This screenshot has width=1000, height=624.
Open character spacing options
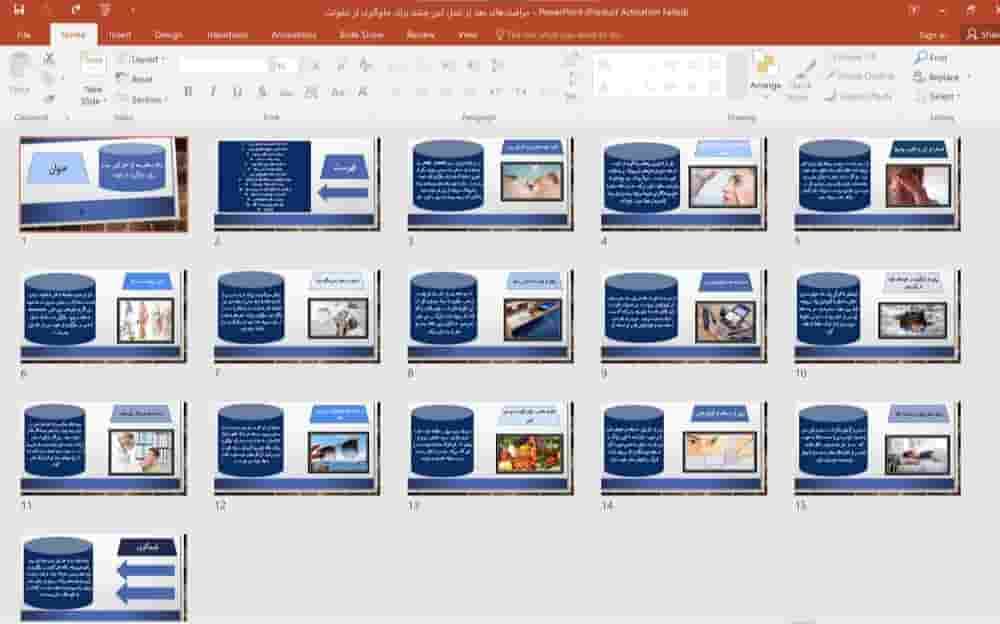(311, 93)
